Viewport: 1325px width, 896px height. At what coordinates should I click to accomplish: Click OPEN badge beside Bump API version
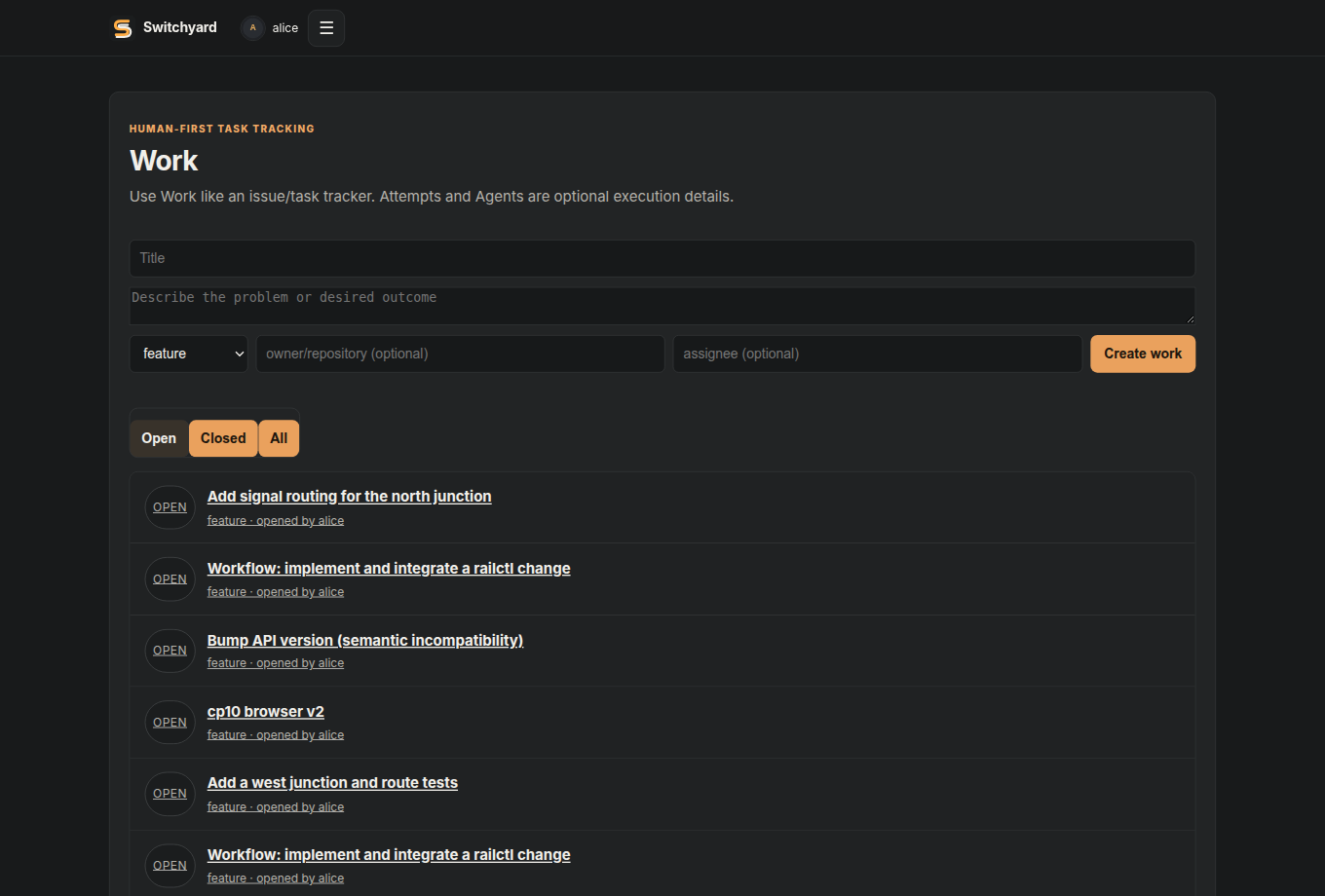[x=170, y=651]
